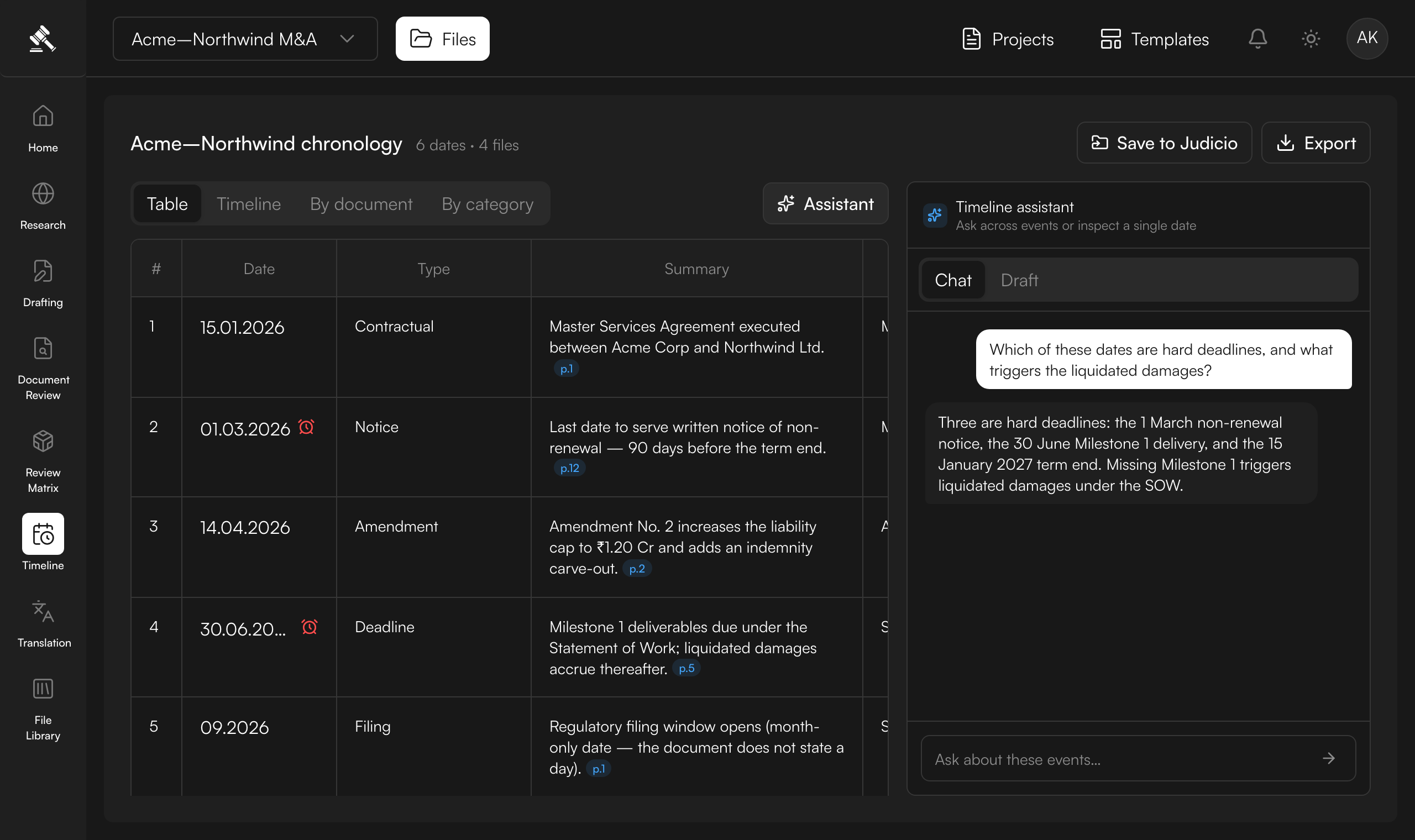Go to Projects
Screen dimensions: 1415x840
(1008, 39)
